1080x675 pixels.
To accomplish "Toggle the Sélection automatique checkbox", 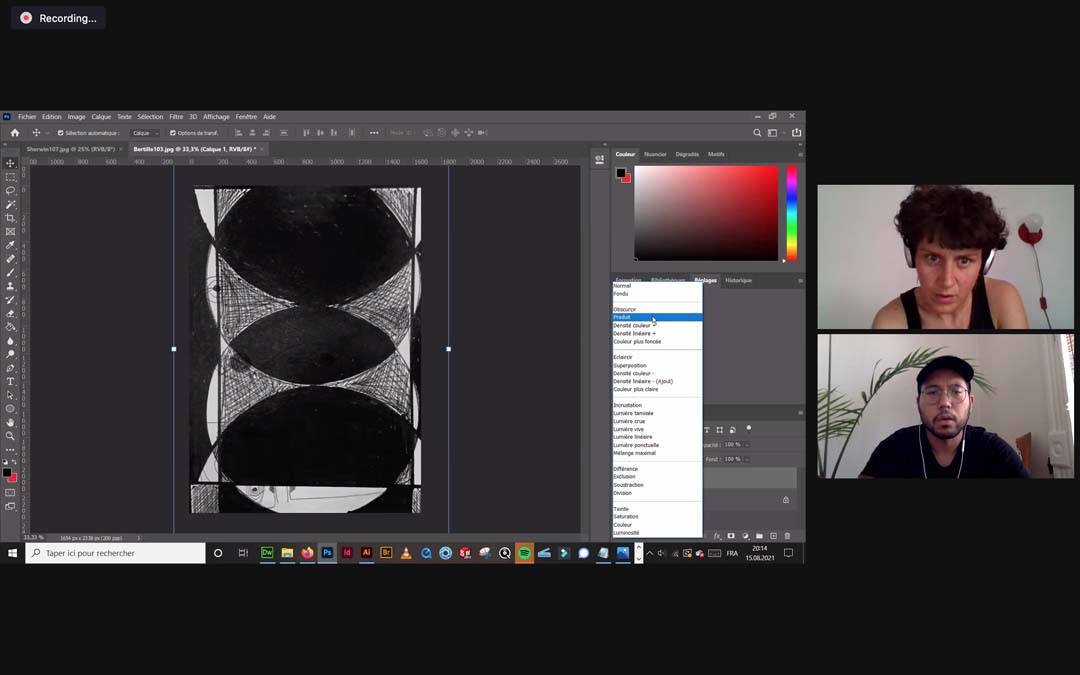I will click(x=61, y=133).
